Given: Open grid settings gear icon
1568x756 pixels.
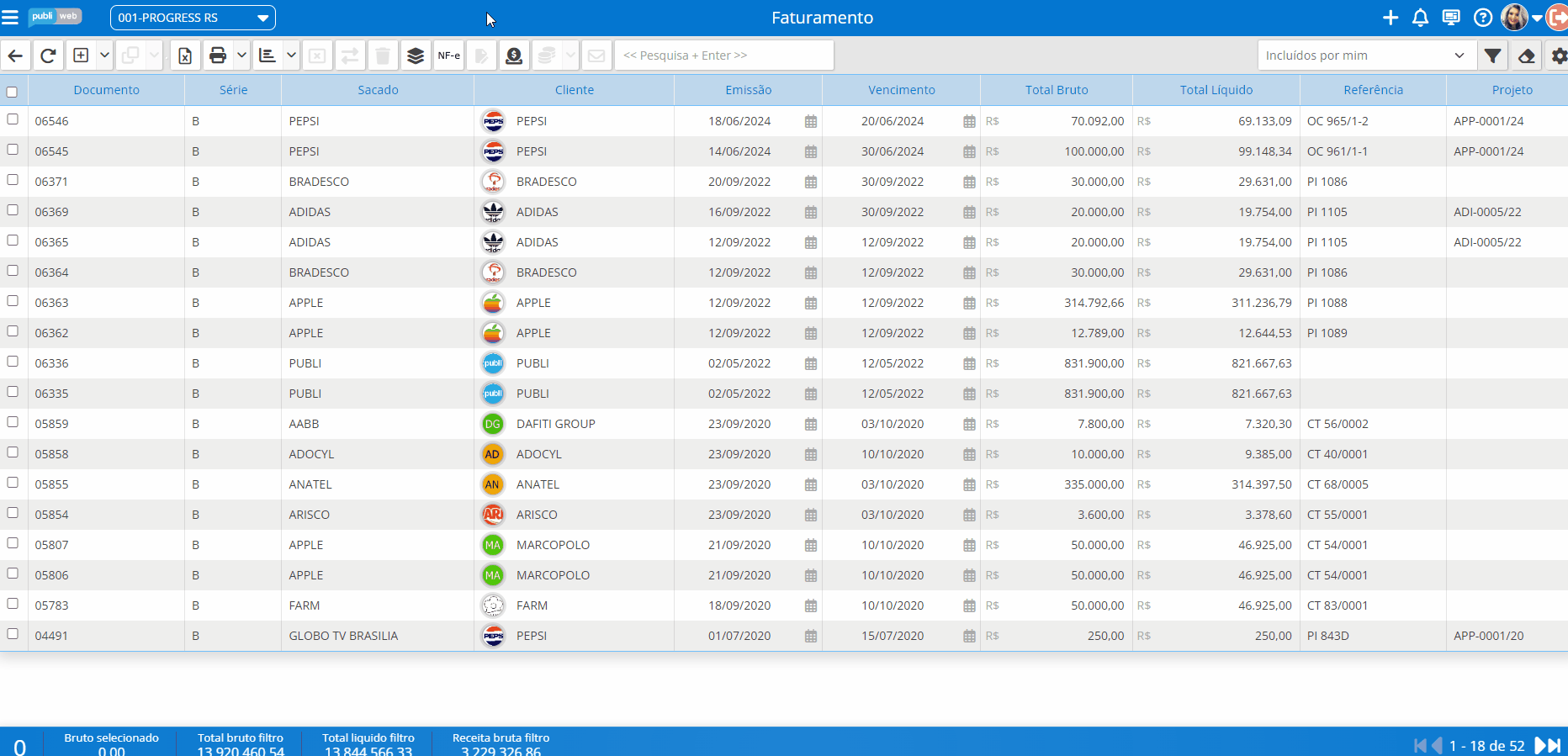Looking at the screenshot, I should [1559, 56].
